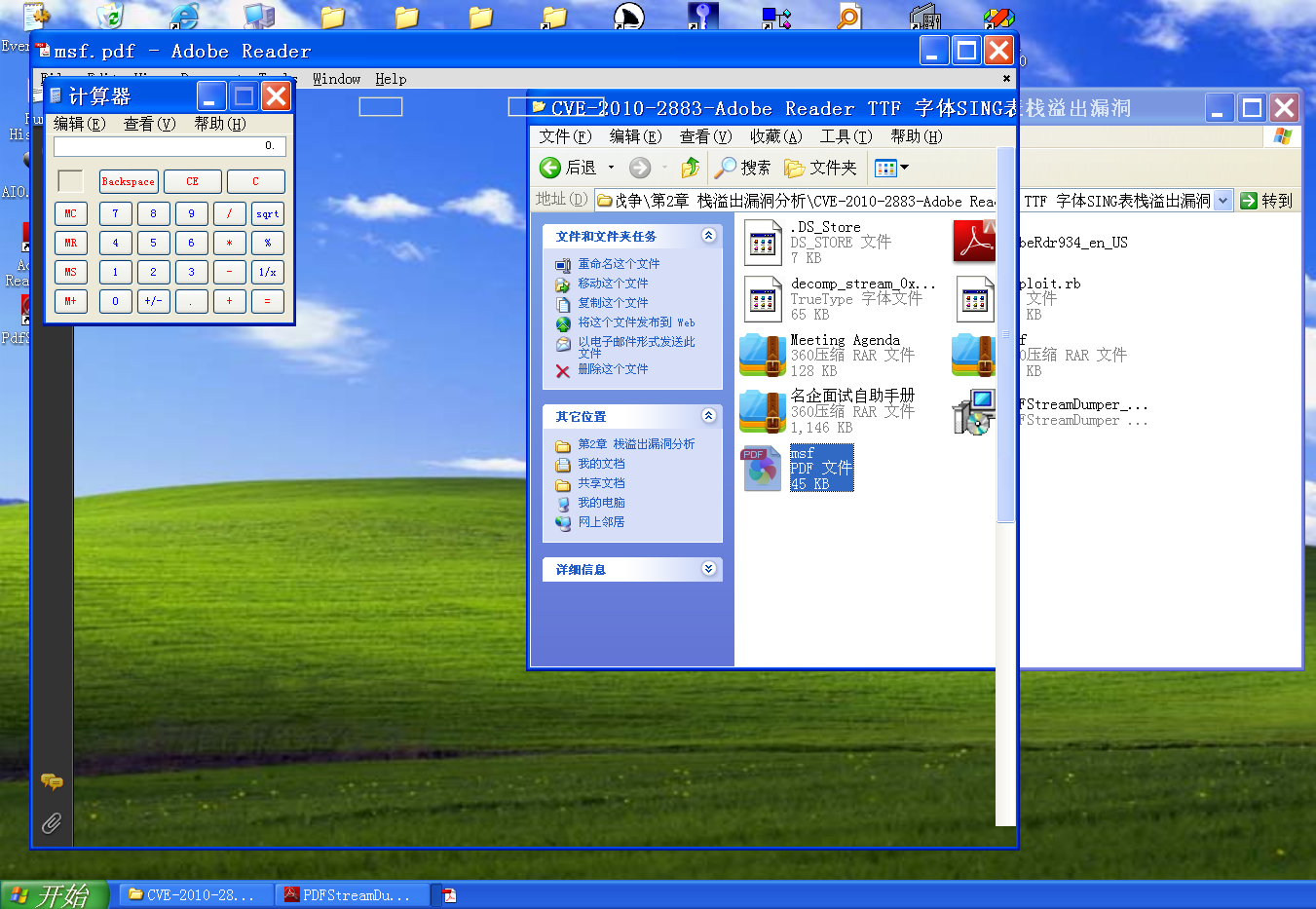1316x909 pixels.
Task: Click the CE button in Calculator
Action: point(192,181)
